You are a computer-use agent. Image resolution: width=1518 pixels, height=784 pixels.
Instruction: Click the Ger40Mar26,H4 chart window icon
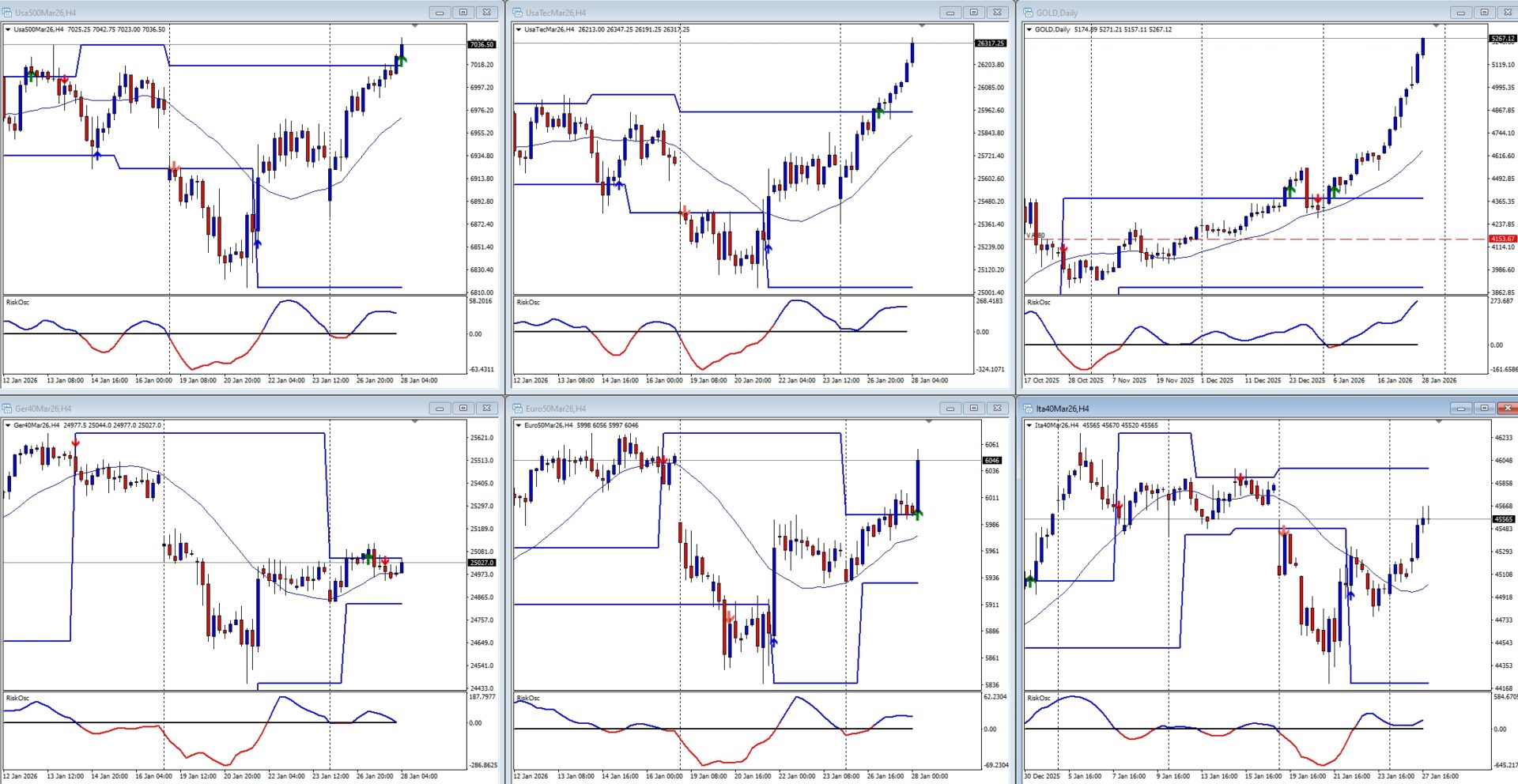tap(8, 409)
